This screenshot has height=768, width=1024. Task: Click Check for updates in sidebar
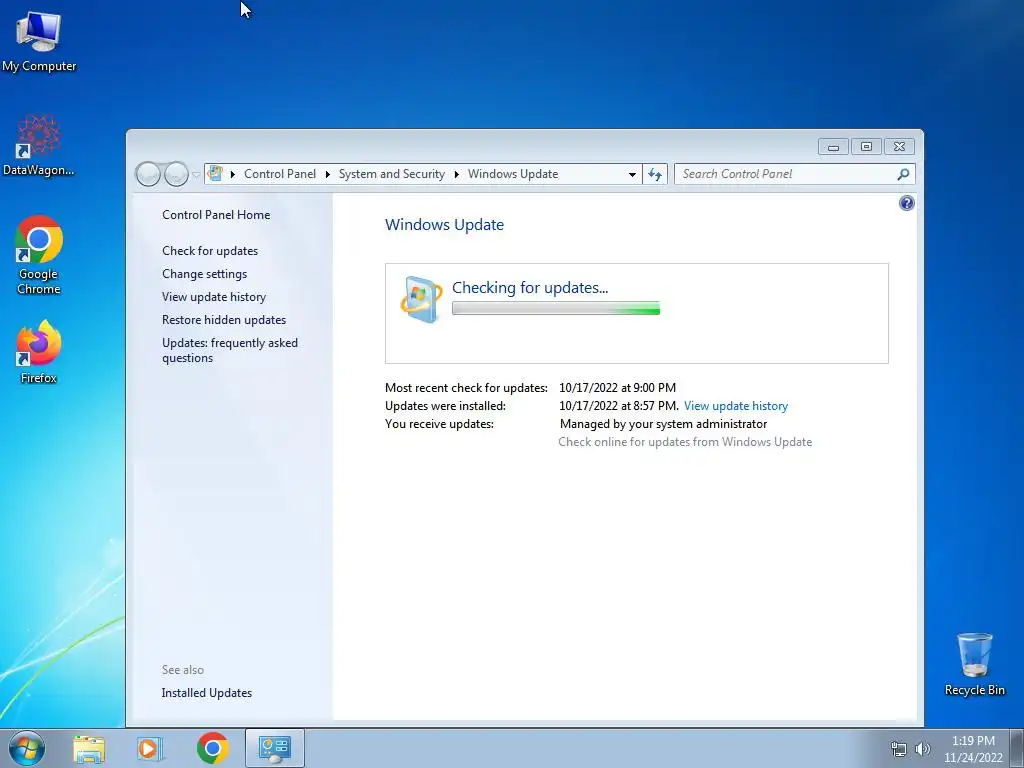click(x=210, y=251)
